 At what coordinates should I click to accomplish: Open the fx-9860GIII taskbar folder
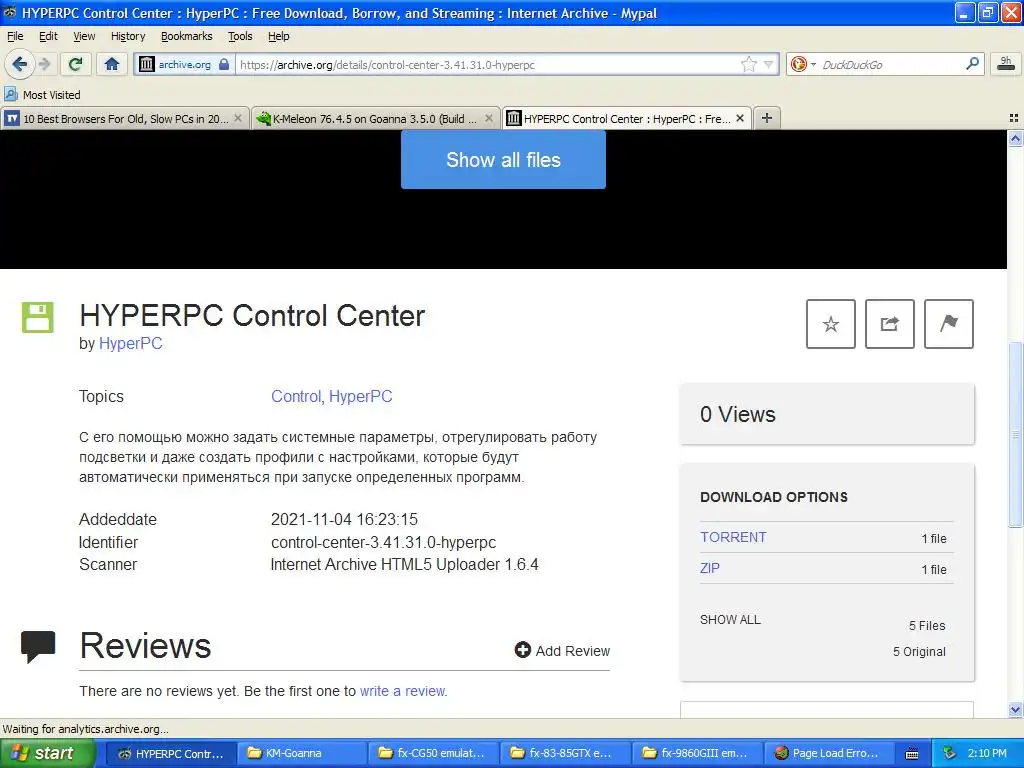coord(697,754)
